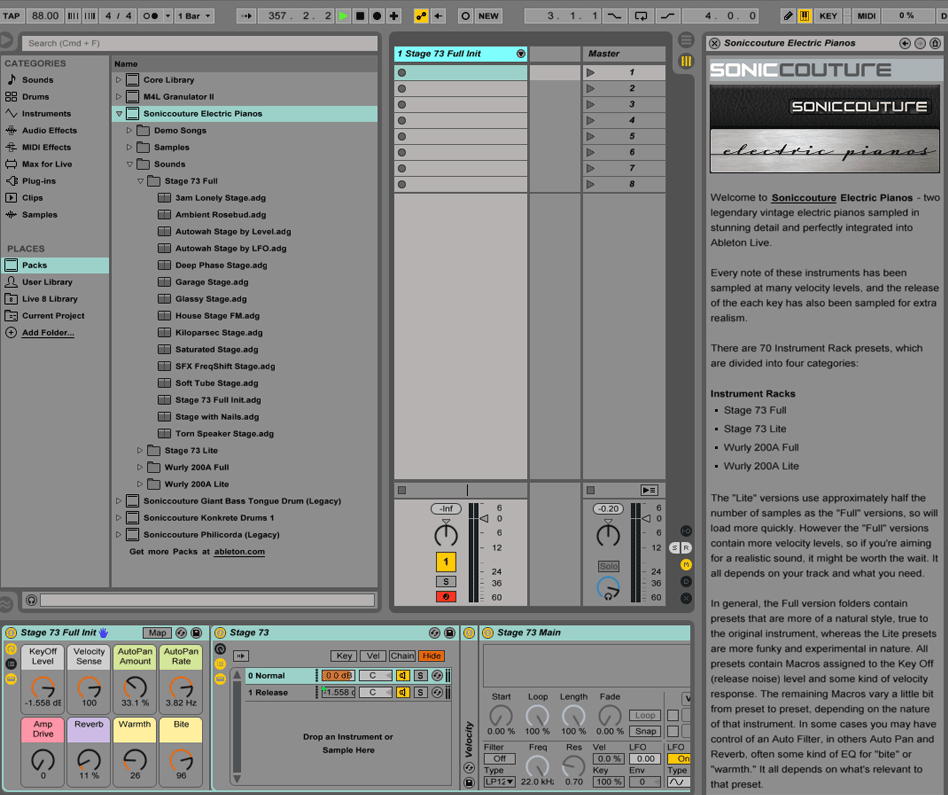The image size is (948, 795).
Task: Toggle the LFO On switch
Action: click(x=679, y=759)
